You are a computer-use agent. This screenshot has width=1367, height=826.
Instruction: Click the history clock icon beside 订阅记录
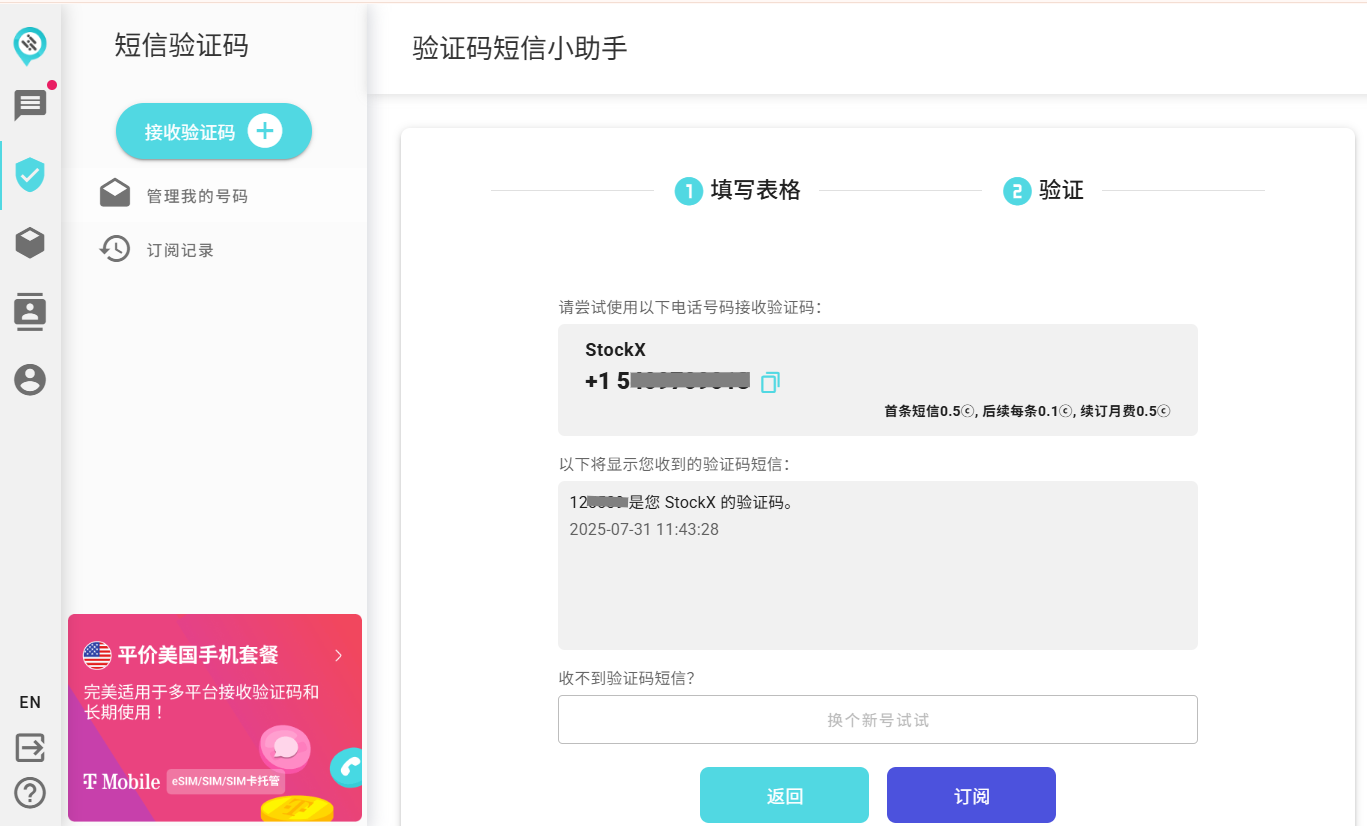point(115,248)
